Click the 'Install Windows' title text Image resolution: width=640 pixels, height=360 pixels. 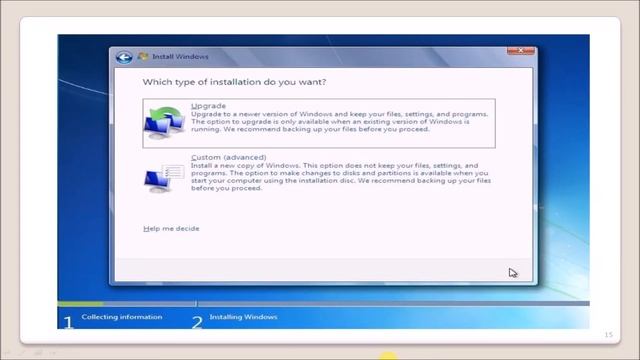click(180, 57)
